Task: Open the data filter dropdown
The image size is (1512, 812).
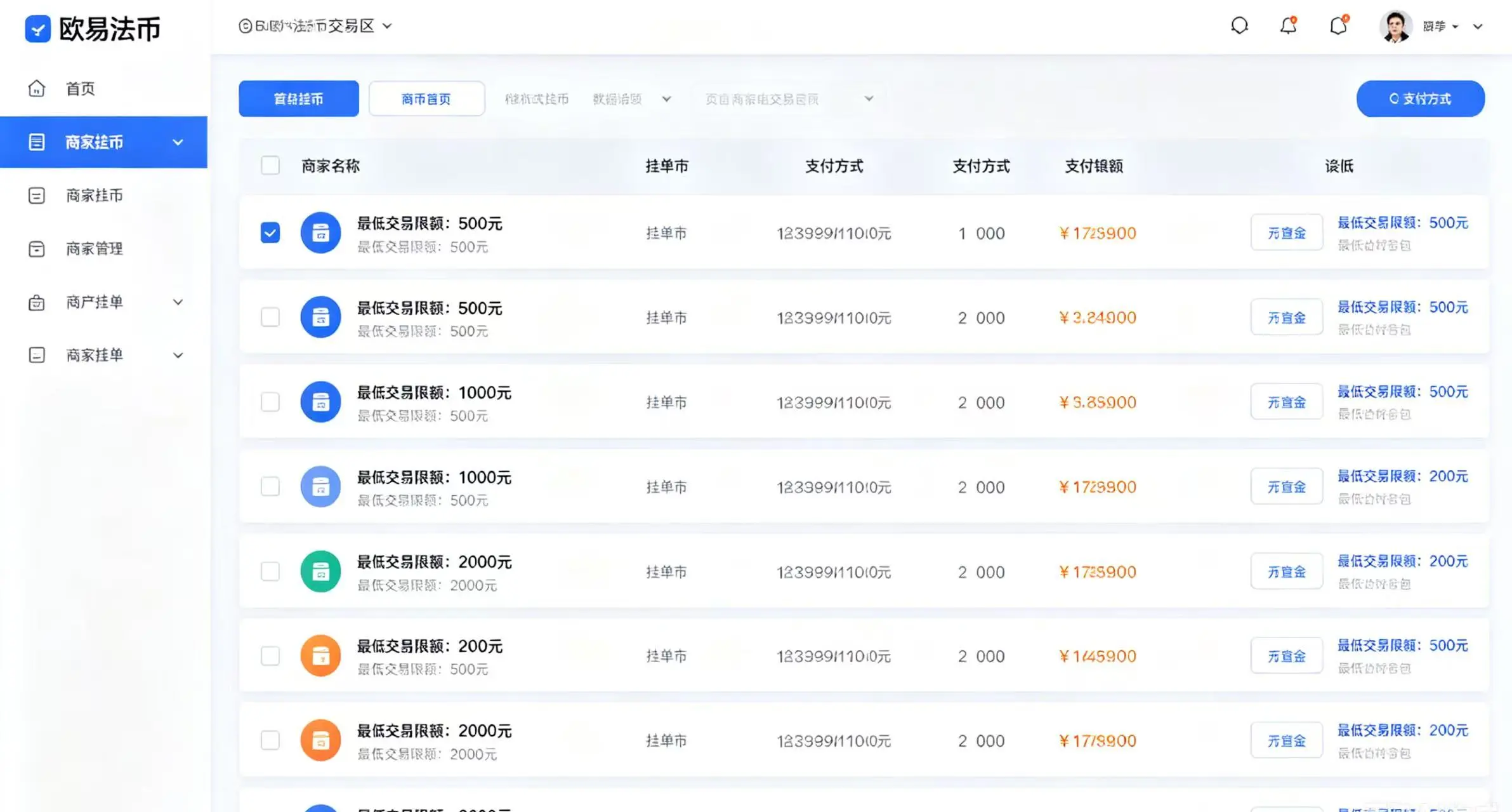Action: pos(632,99)
